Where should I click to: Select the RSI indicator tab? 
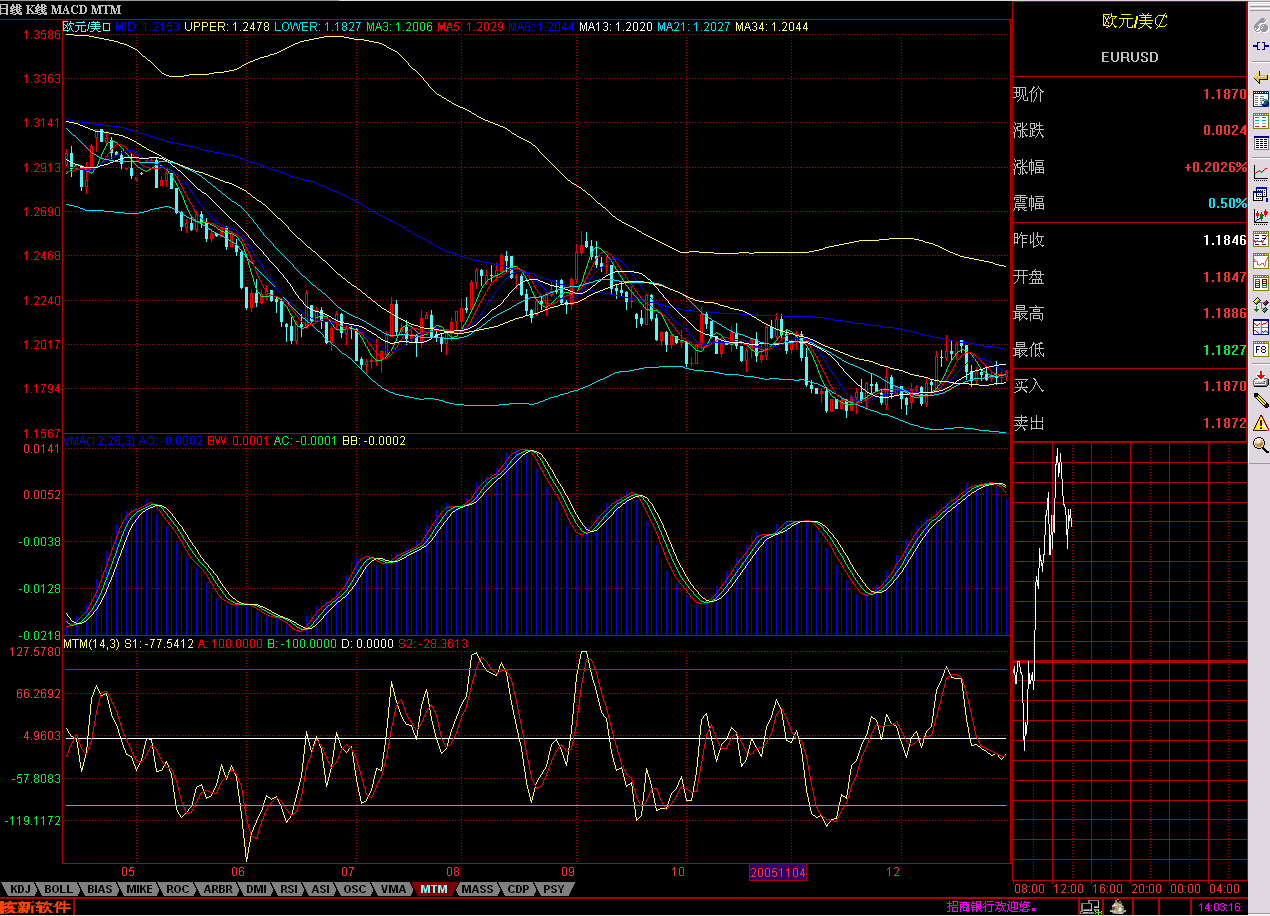pos(290,888)
